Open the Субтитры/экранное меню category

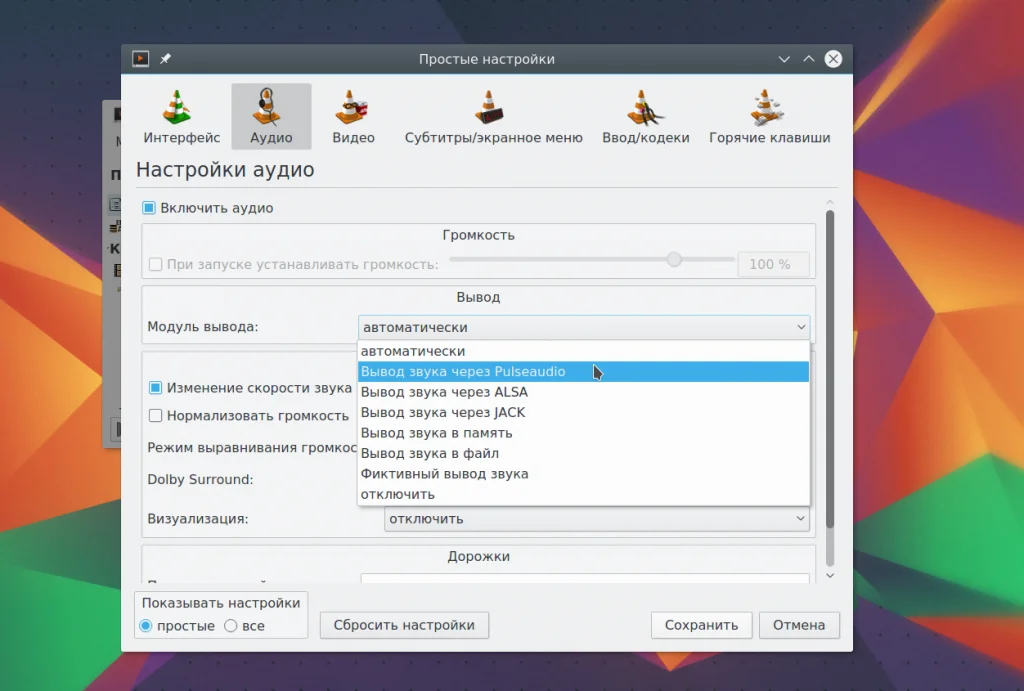(x=493, y=117)
